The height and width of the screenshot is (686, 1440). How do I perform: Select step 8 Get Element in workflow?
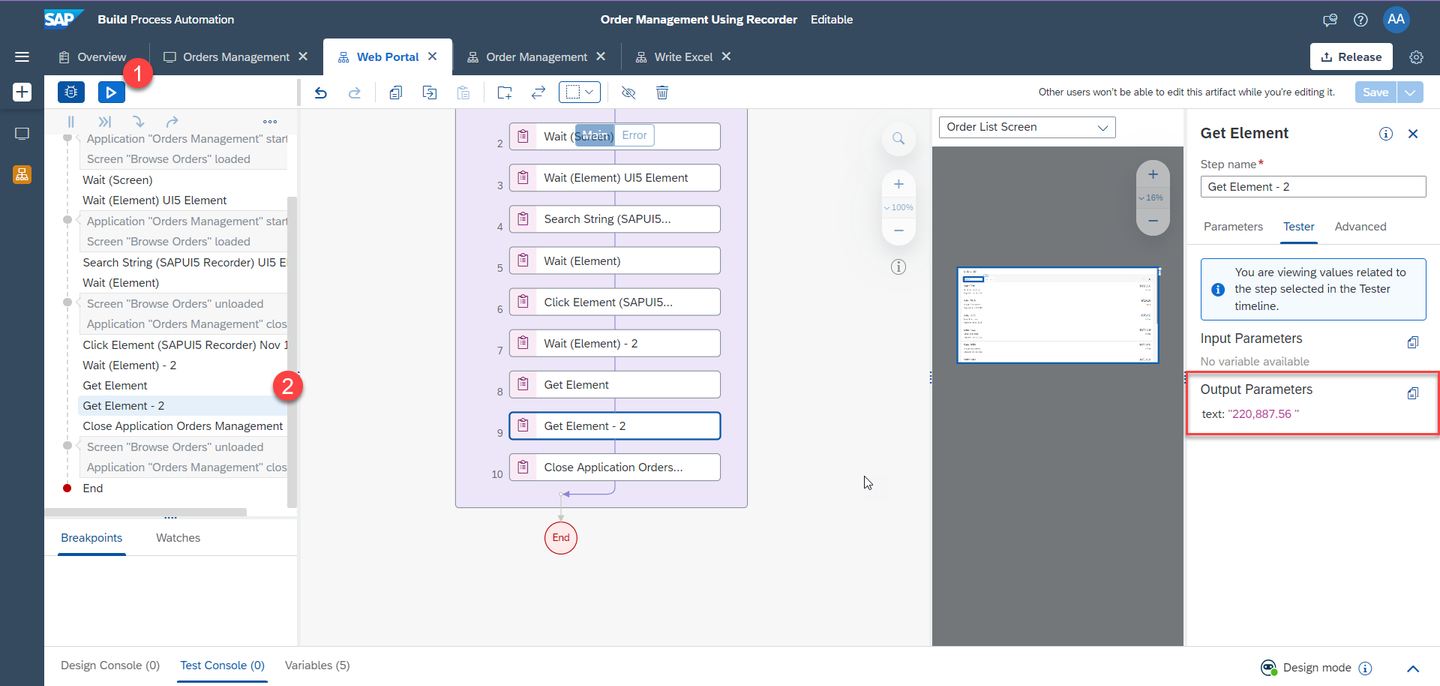coord(614,384)
